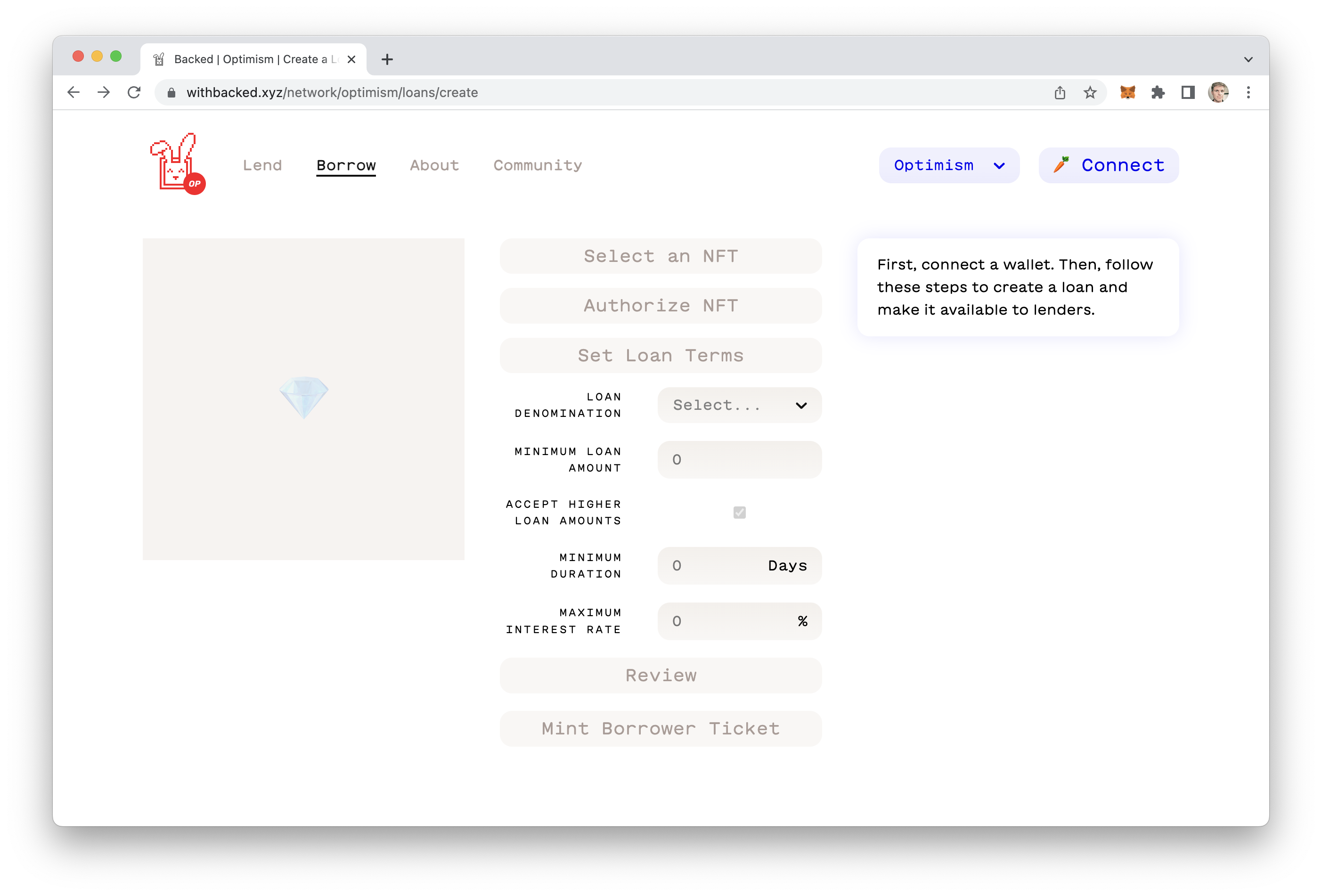The image size is (1322, 896).
Task: Click the Mint Borrower Ticket button
Action: pos(661,728)
